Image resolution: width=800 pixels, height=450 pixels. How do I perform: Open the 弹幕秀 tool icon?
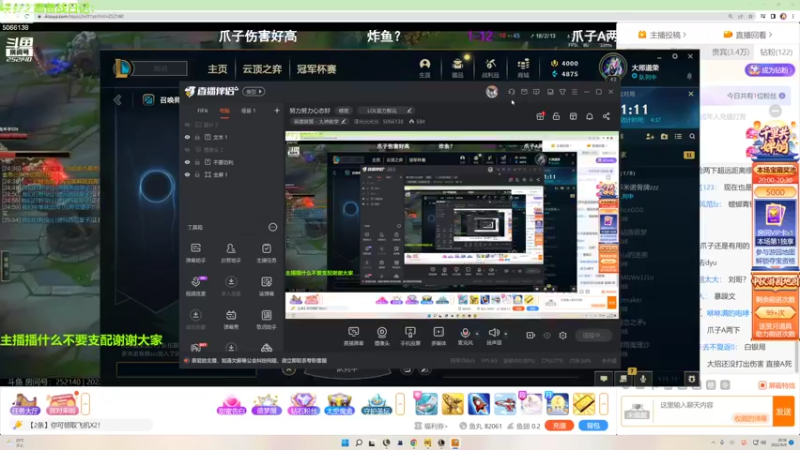click(231, 319)
